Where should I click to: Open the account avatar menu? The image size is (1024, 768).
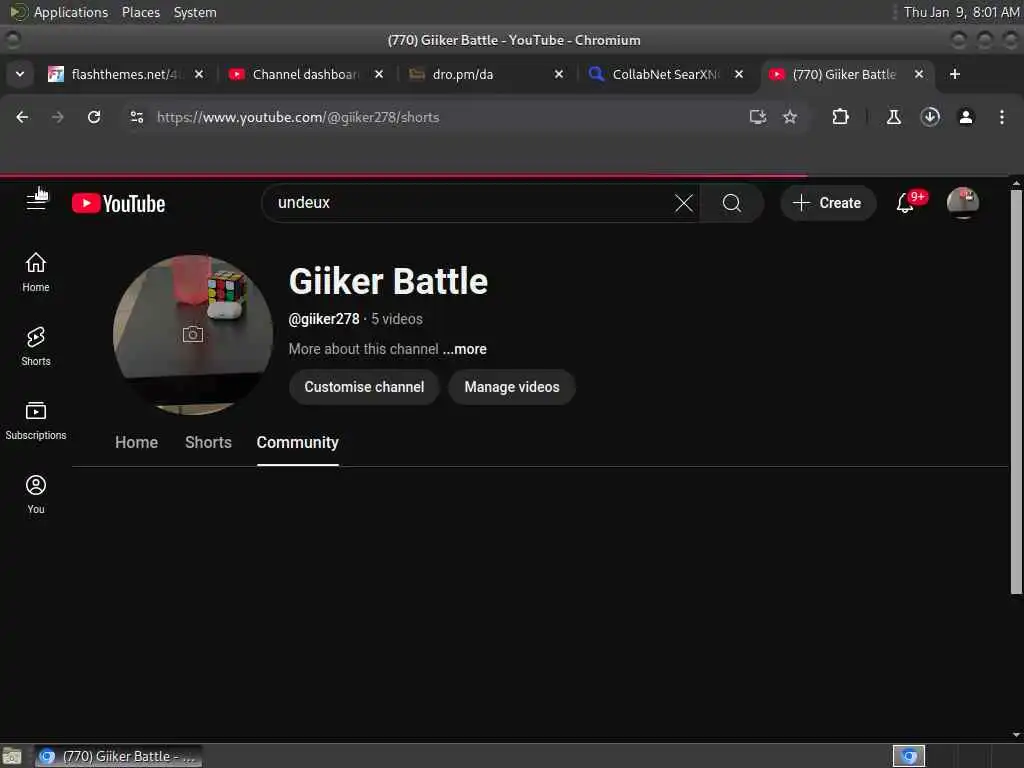coord(963,202)
